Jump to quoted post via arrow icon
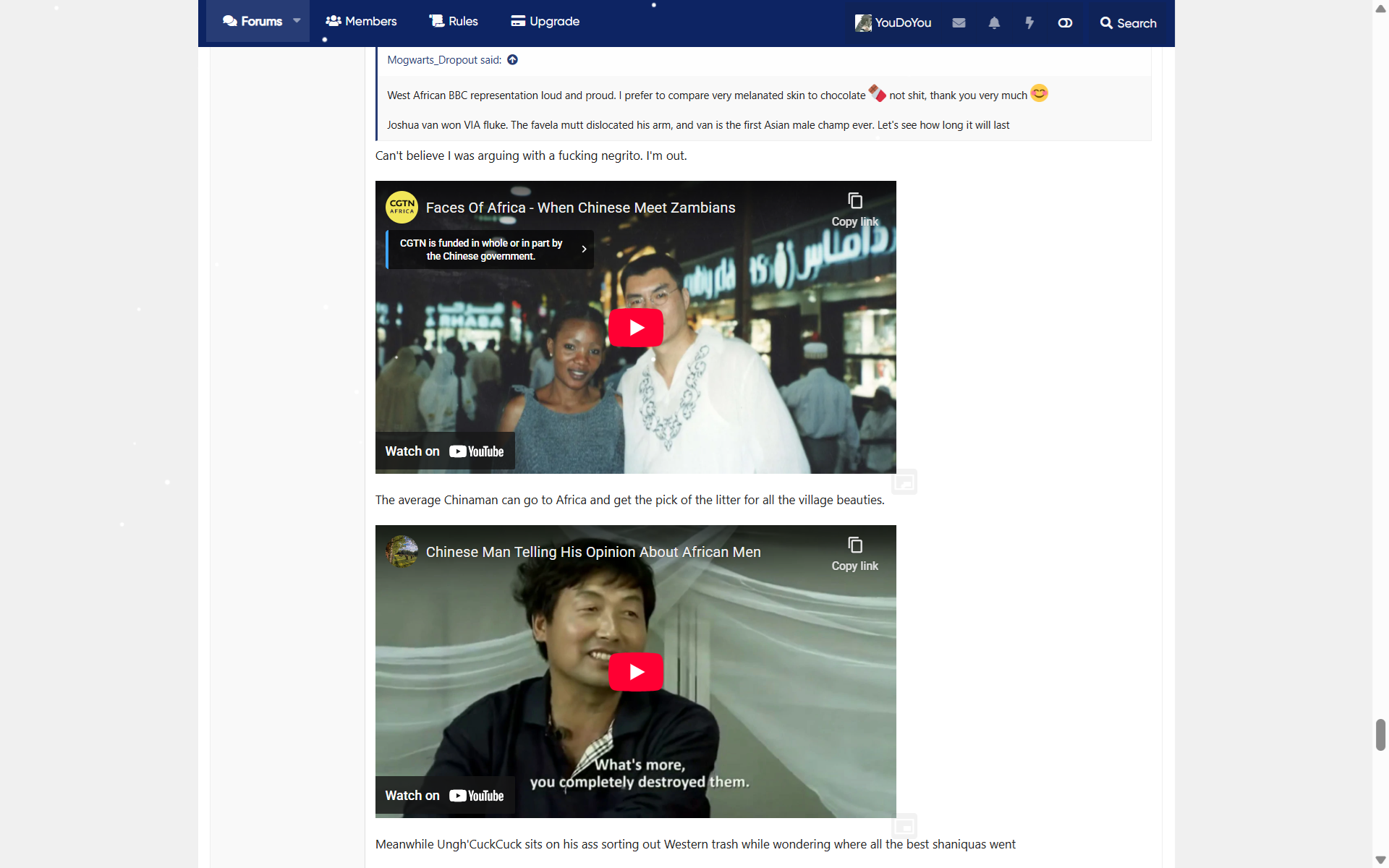 pos(512,60)
